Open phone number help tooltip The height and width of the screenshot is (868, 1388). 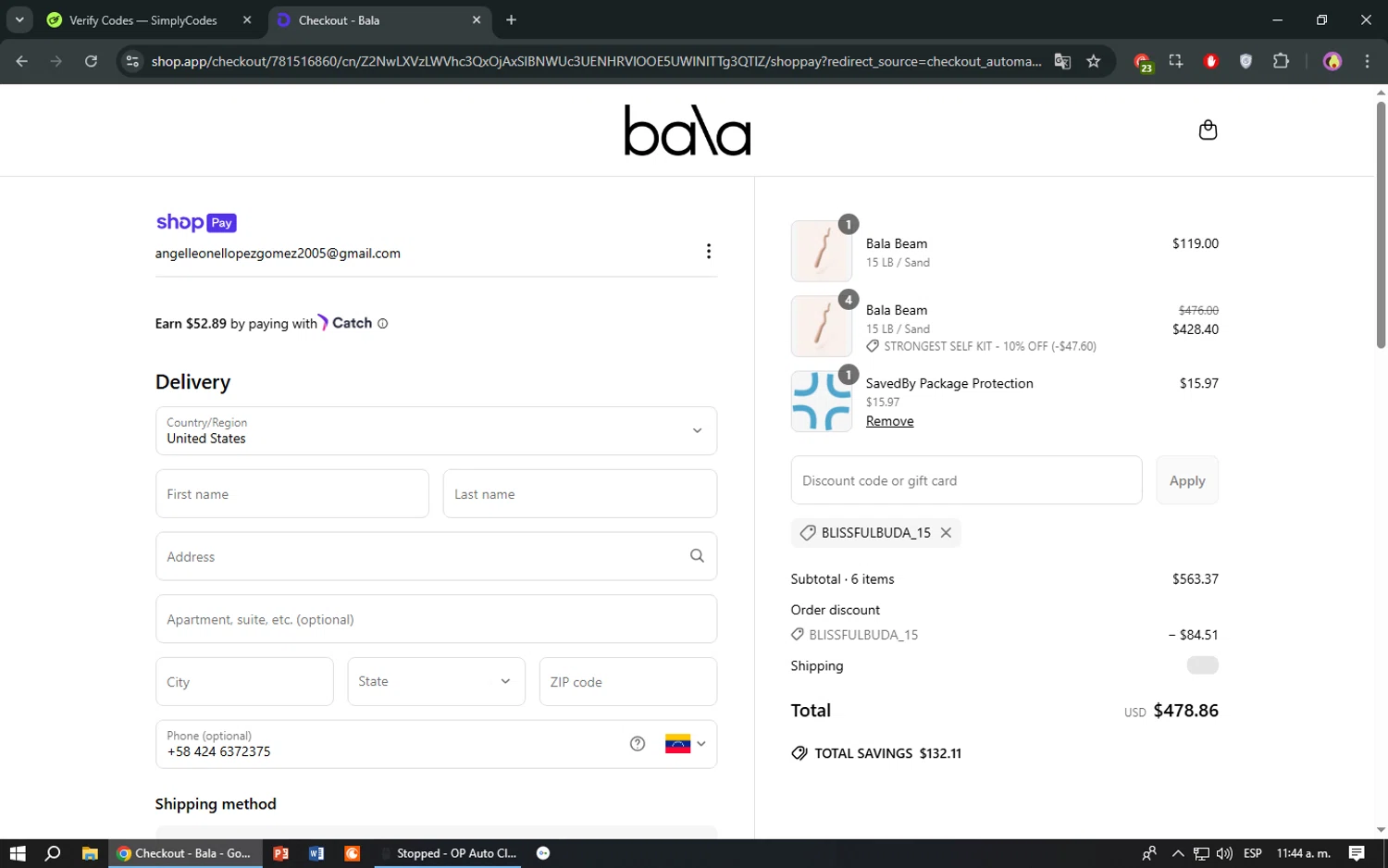pyautogui.click(x=638, y=744)
